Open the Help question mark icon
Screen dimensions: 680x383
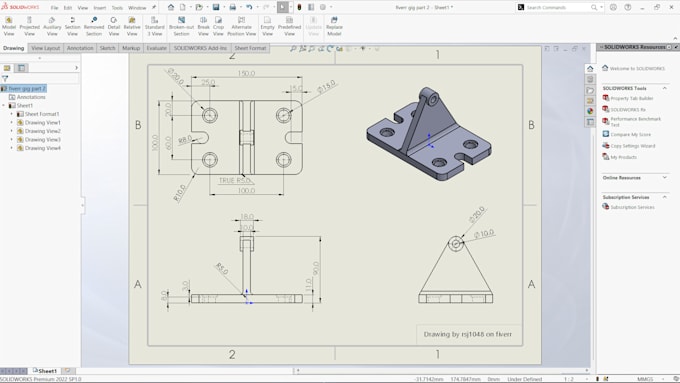tap(628, 7)
